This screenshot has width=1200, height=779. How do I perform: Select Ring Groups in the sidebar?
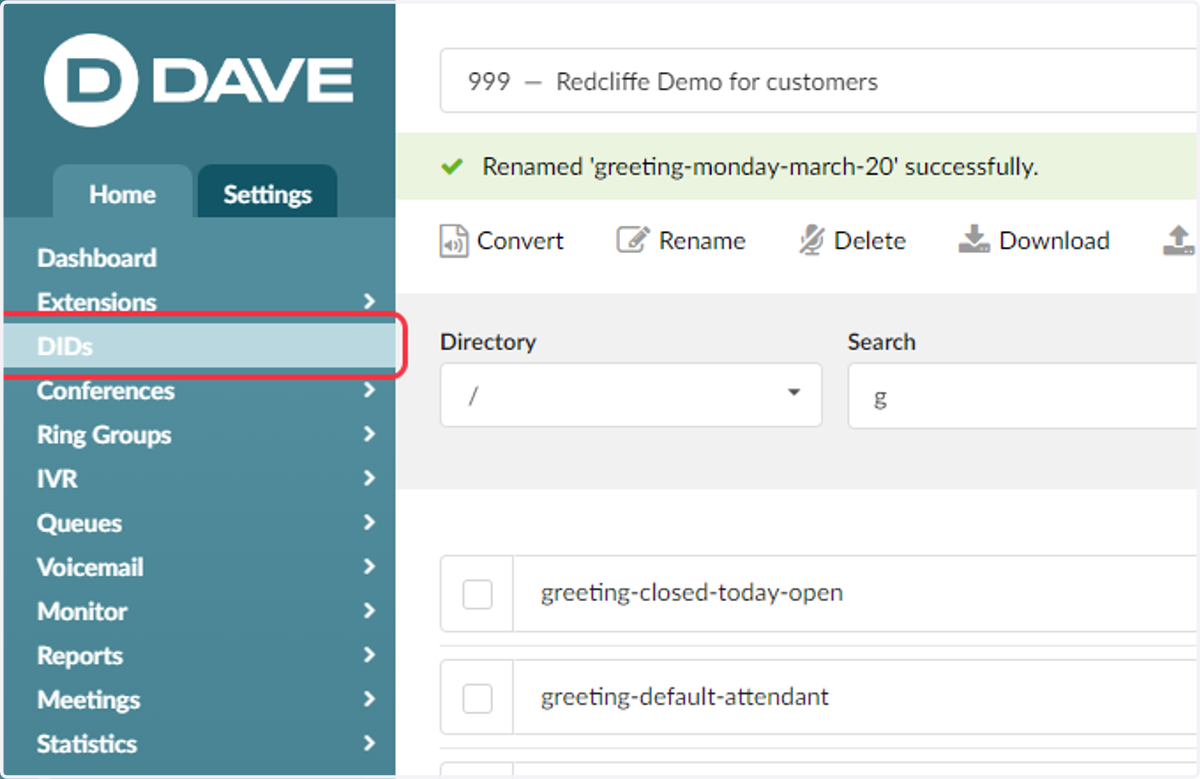click(104, 435)
